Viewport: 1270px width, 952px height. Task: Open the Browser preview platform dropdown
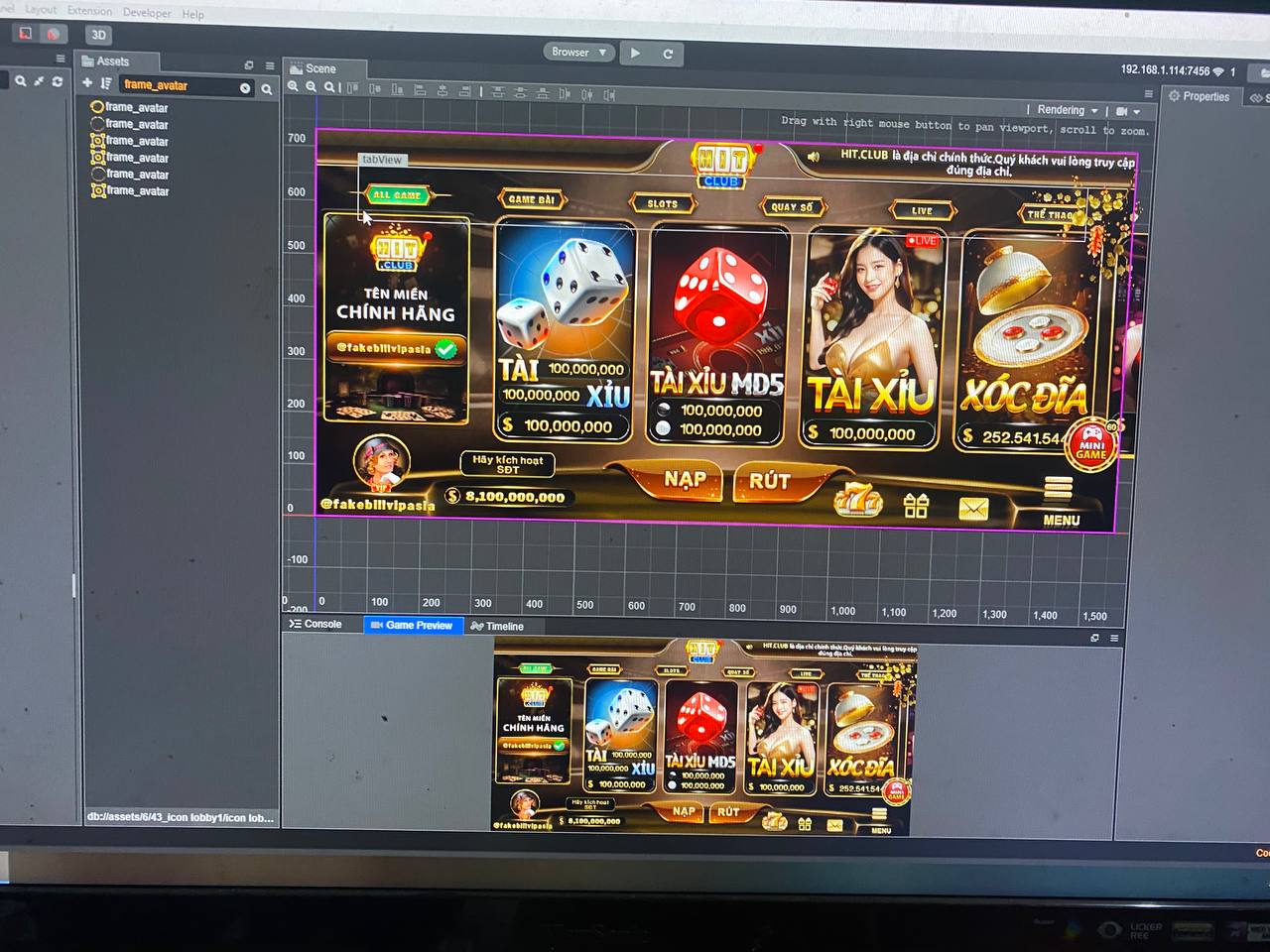578,52
